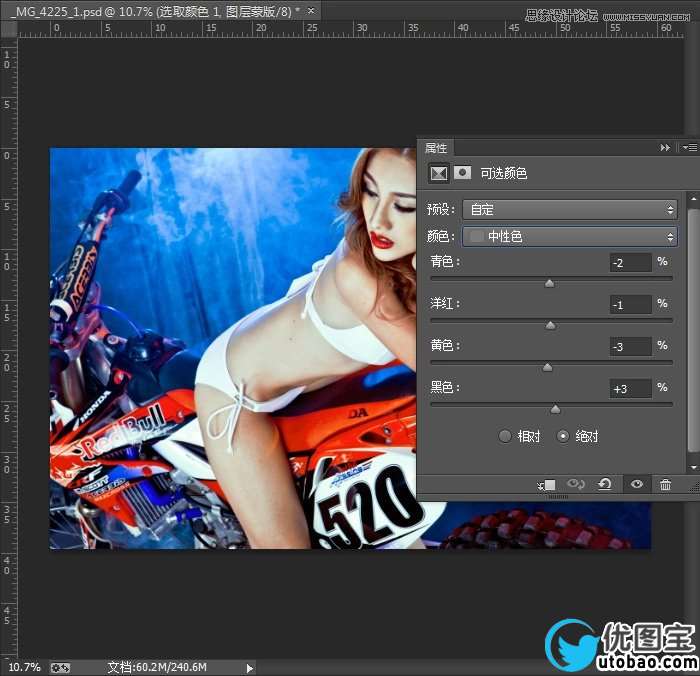Open the 颜色 color dropdown showing 中性色
Screen dimensions: 700x676
point(570,237)
